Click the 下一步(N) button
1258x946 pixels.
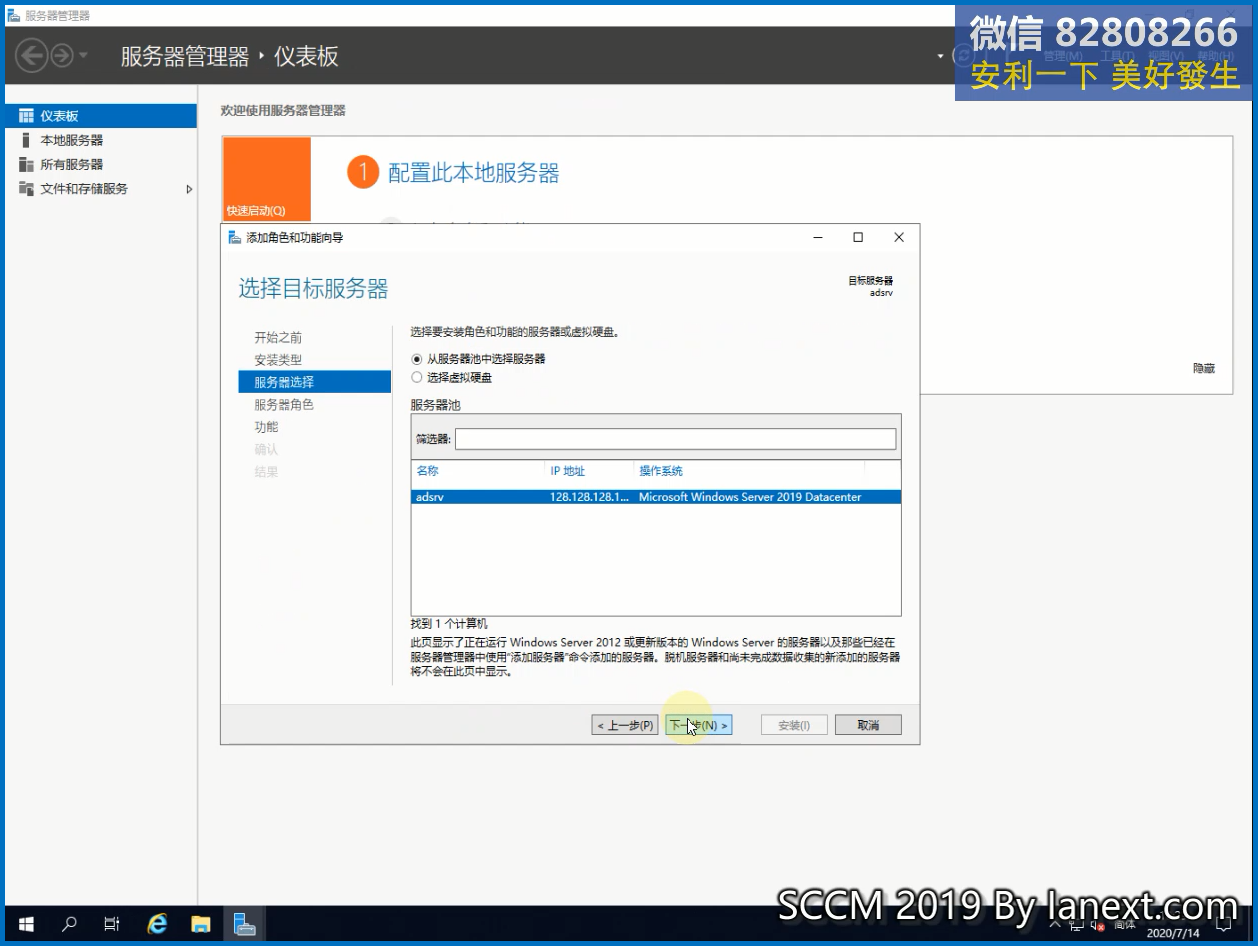click(x=698, y=725)
